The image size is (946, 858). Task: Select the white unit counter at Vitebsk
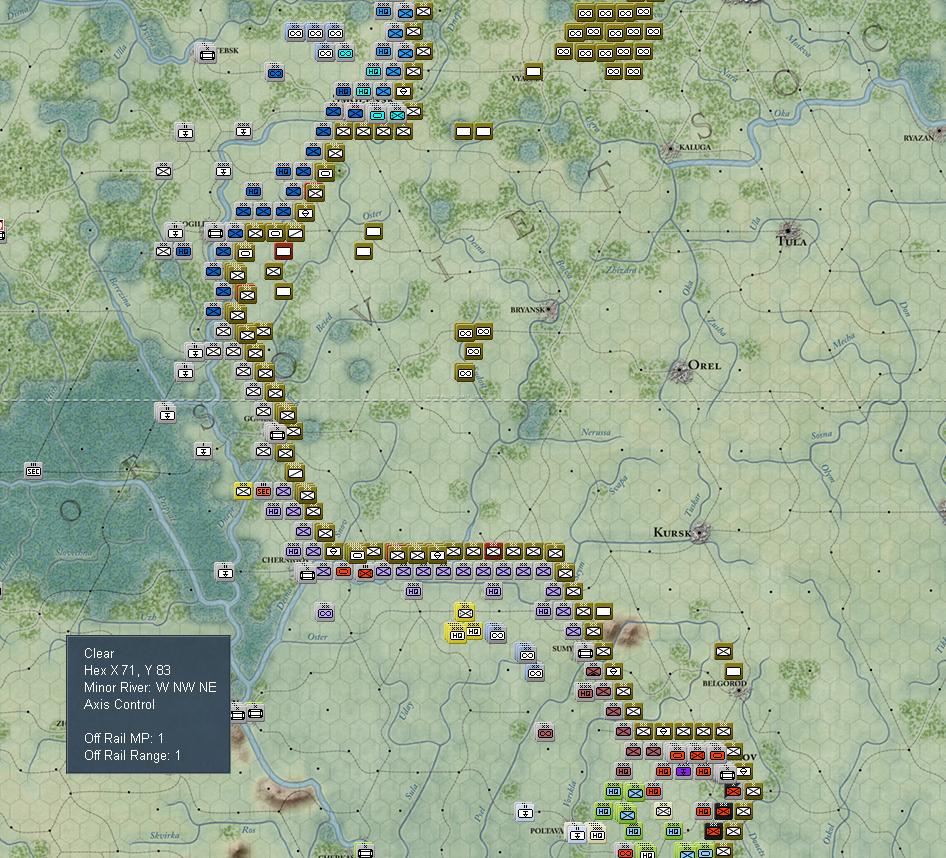point(207,55)
